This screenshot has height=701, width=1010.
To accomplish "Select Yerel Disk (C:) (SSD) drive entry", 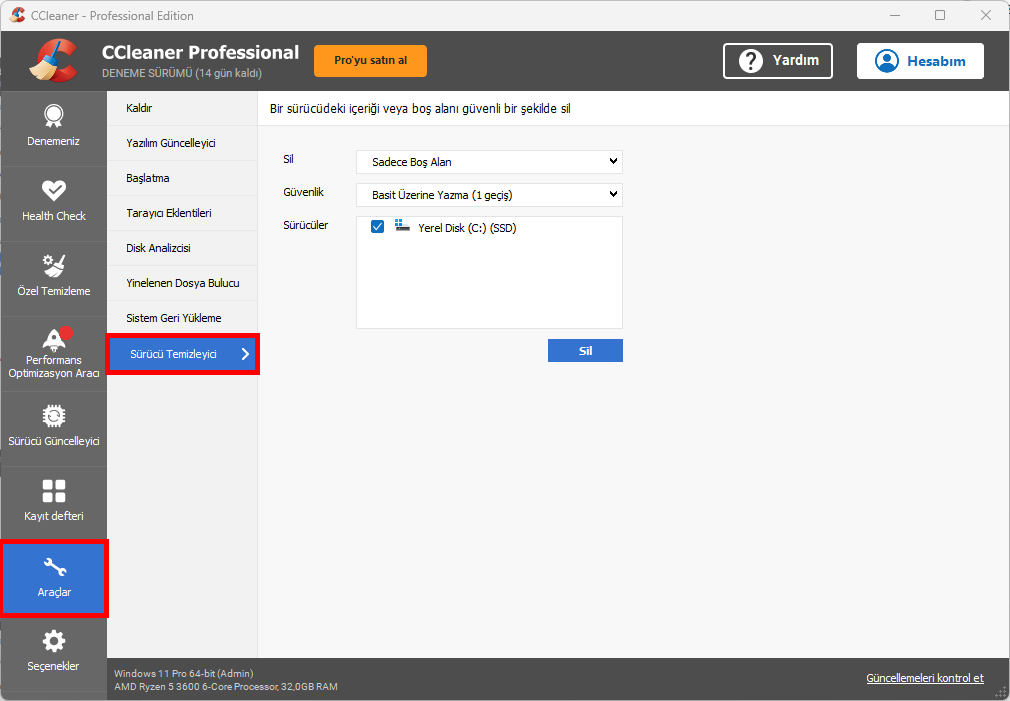I will click(466, 228).
